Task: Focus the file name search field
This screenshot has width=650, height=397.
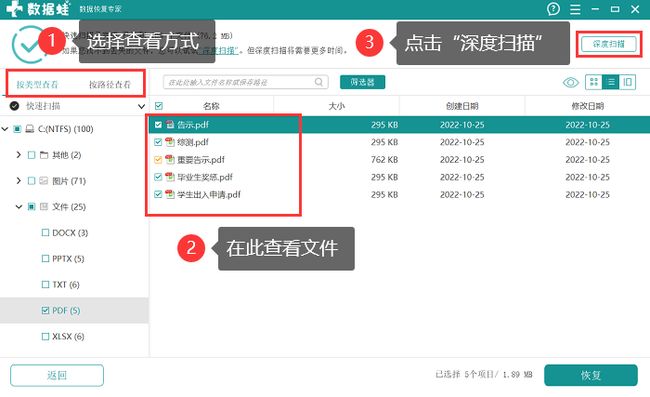Action: point(245,82)
